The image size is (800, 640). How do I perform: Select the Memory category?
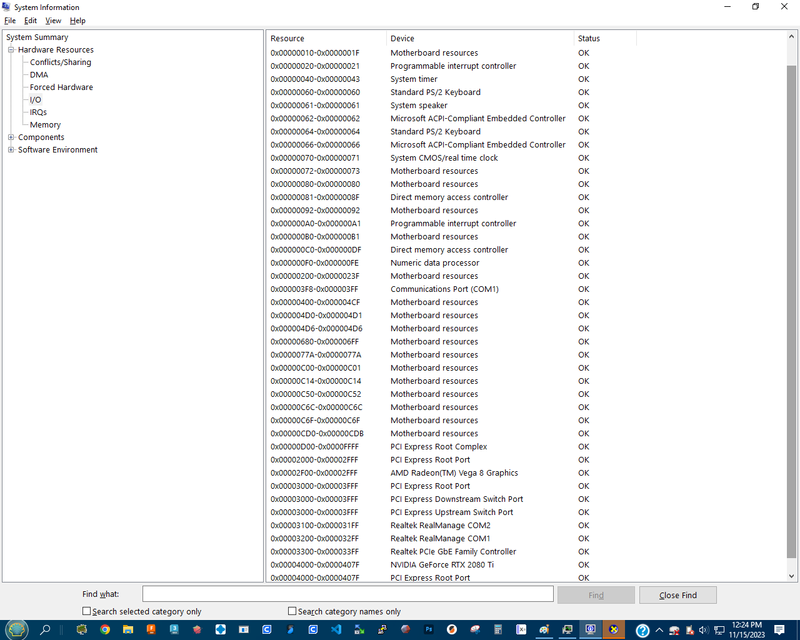click(x=45, y=125)
